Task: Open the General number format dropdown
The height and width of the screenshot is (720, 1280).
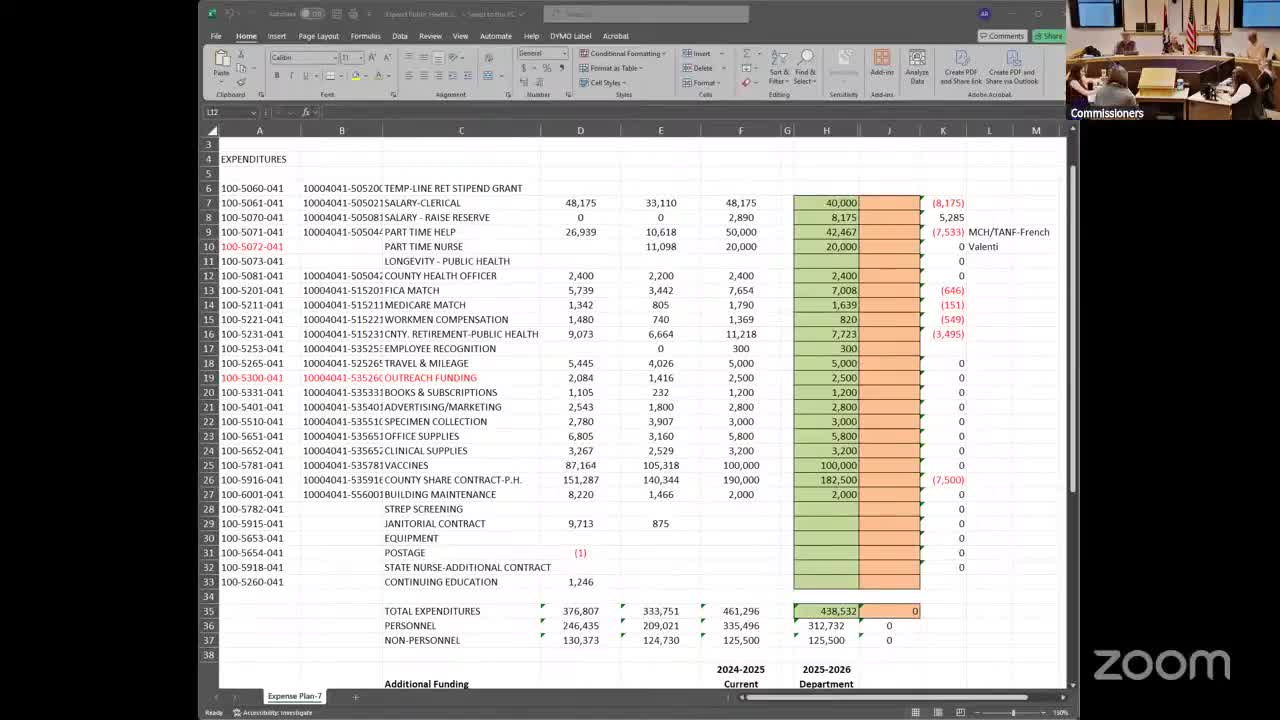Action: pyautogui.click(x=565, y=54)
